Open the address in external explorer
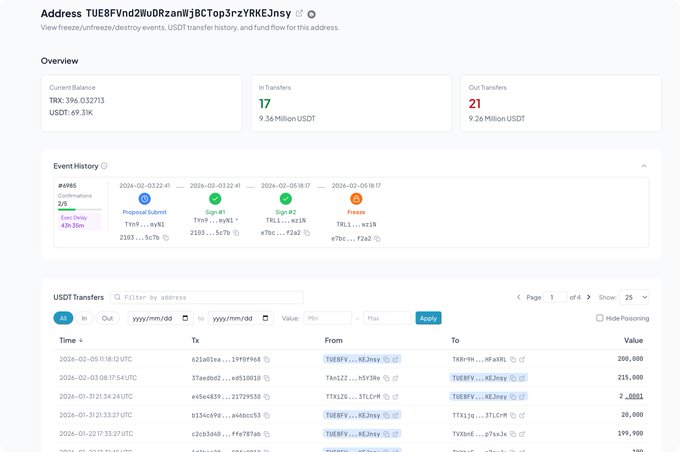Screen dimensions: 680x452 299,13
